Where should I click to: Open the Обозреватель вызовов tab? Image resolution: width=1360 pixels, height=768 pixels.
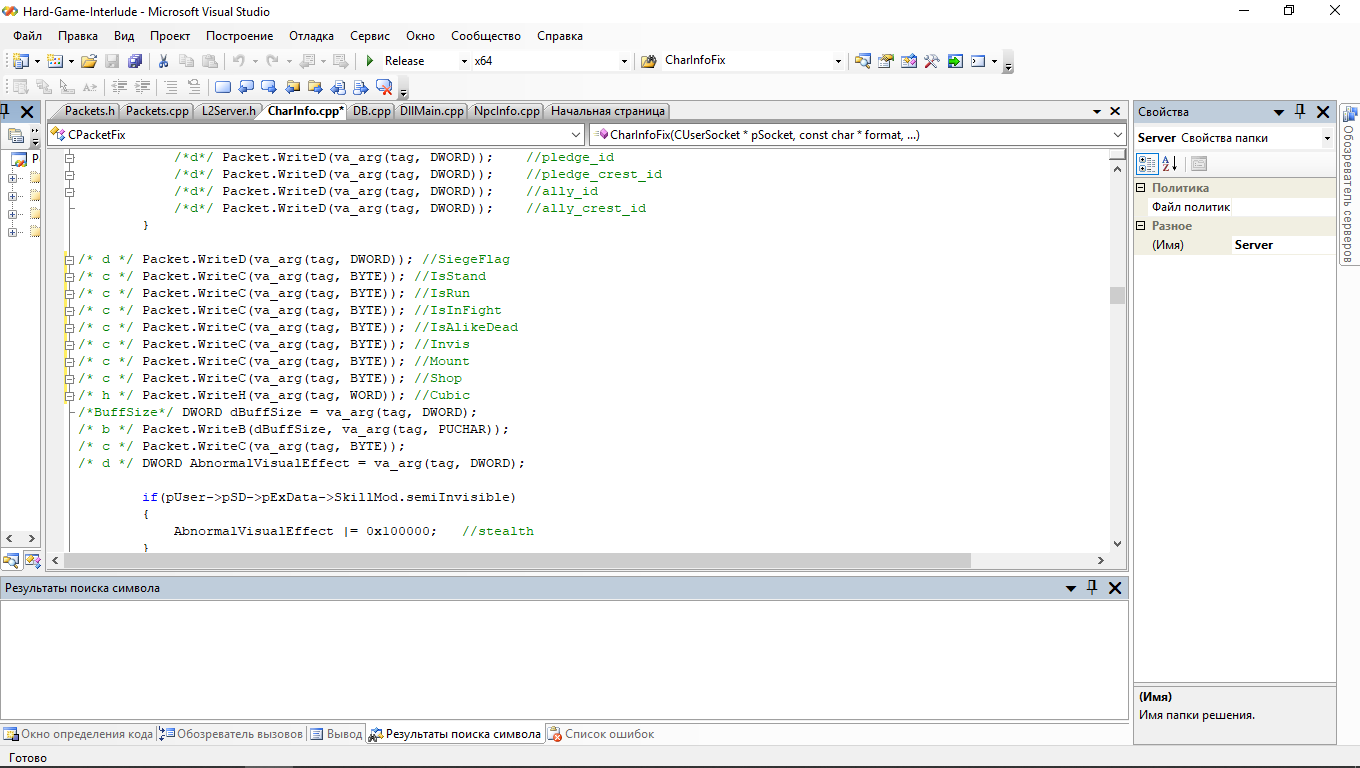pos(232,734)
